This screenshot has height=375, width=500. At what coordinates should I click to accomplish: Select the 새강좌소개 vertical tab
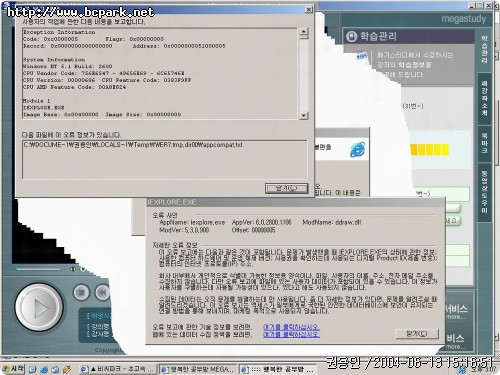(x=484, y=98)
